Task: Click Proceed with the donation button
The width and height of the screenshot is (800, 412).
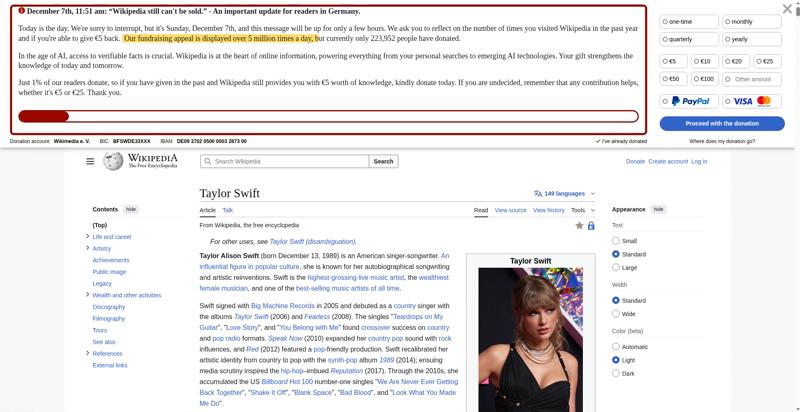Action: pos(721,123)
